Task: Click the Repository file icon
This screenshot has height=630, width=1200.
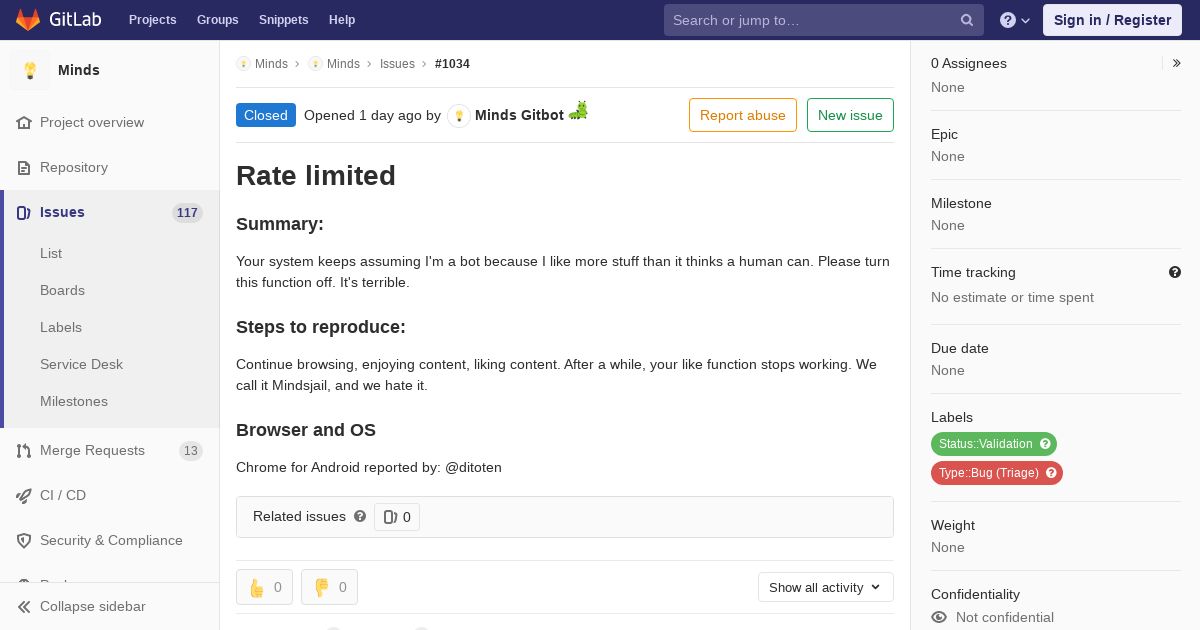Action: pyautogui.click(x=24, y=167)
